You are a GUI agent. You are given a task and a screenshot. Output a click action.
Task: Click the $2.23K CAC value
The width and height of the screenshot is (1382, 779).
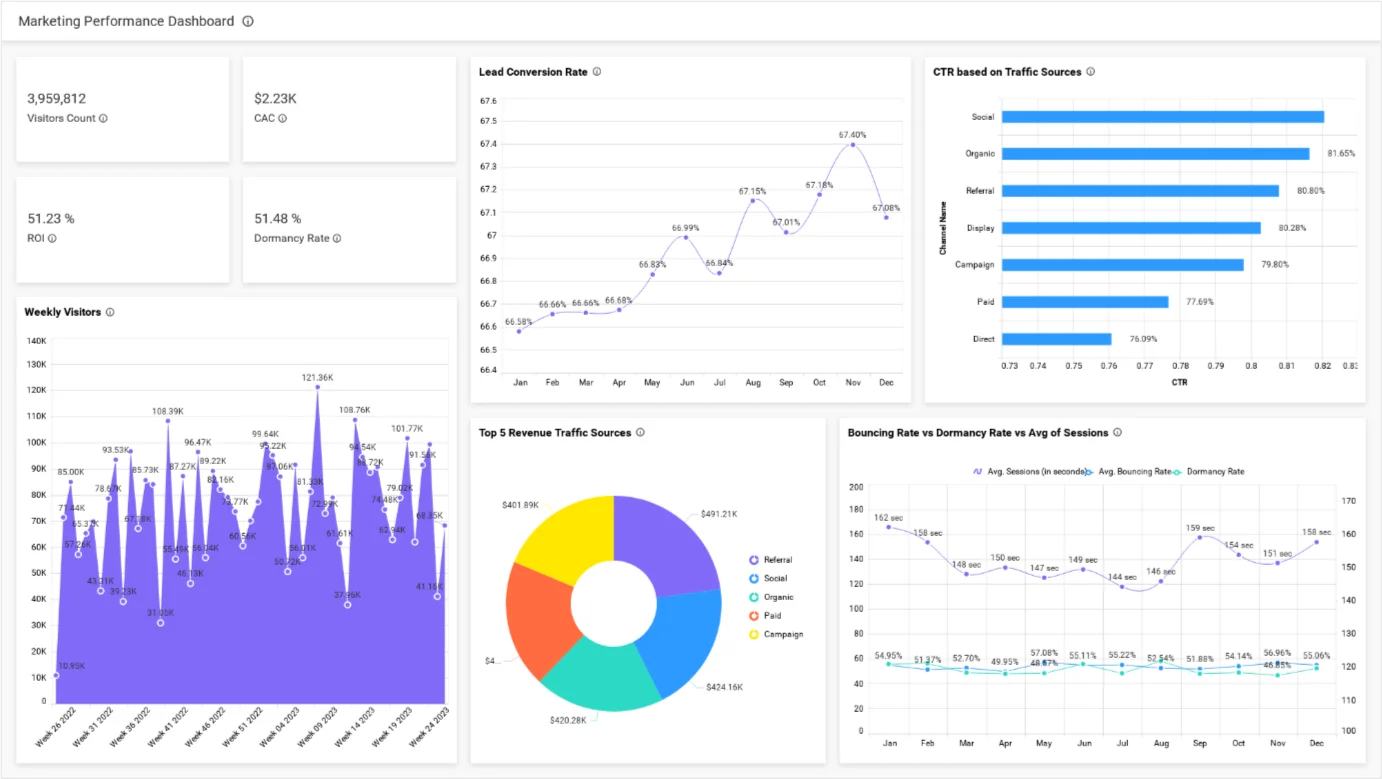pos(275,99)
